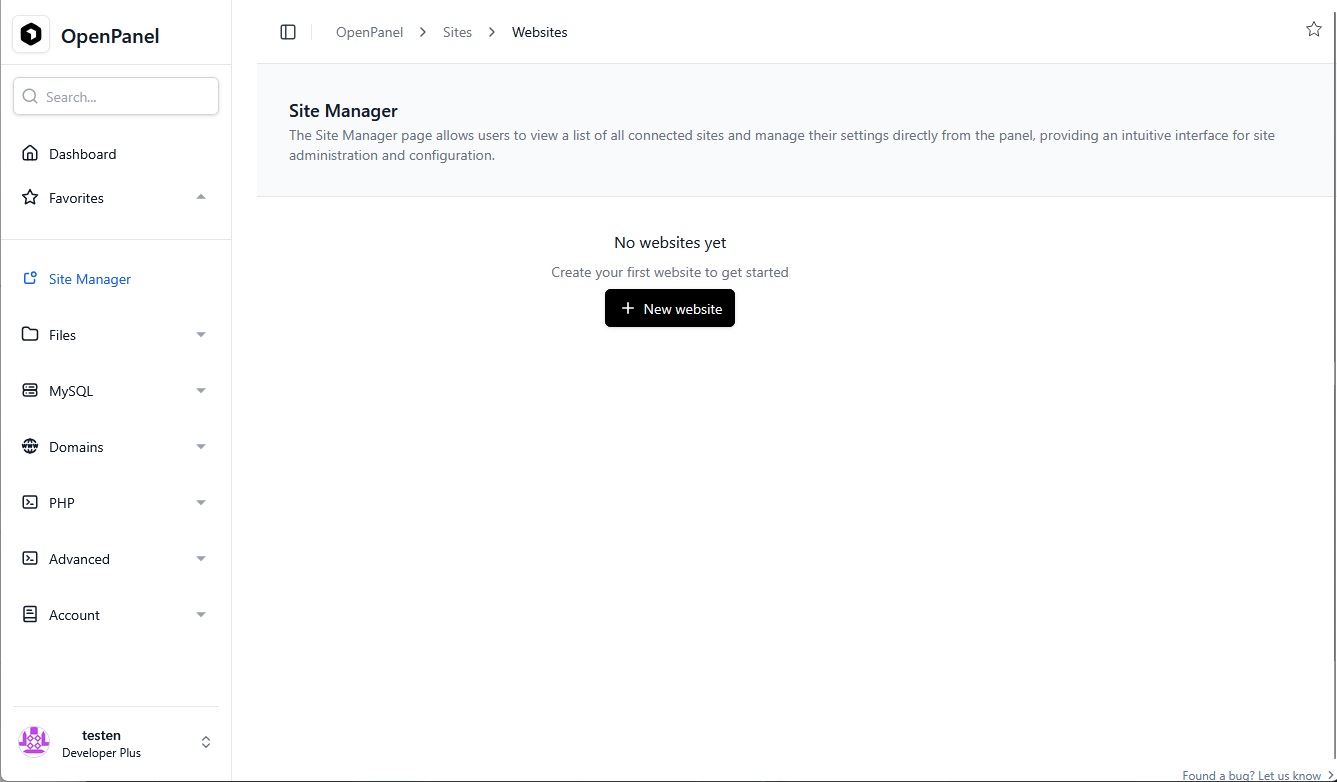The height and width of the screenshot is (782, 1337).
Task: Select the PHP menu label
Action: 62,503
